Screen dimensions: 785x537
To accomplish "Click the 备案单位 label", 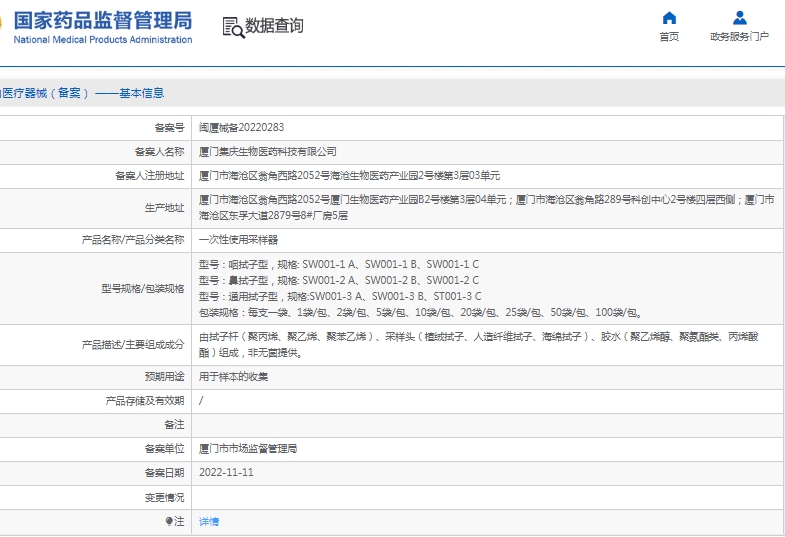I will click(x=164, y=448).
